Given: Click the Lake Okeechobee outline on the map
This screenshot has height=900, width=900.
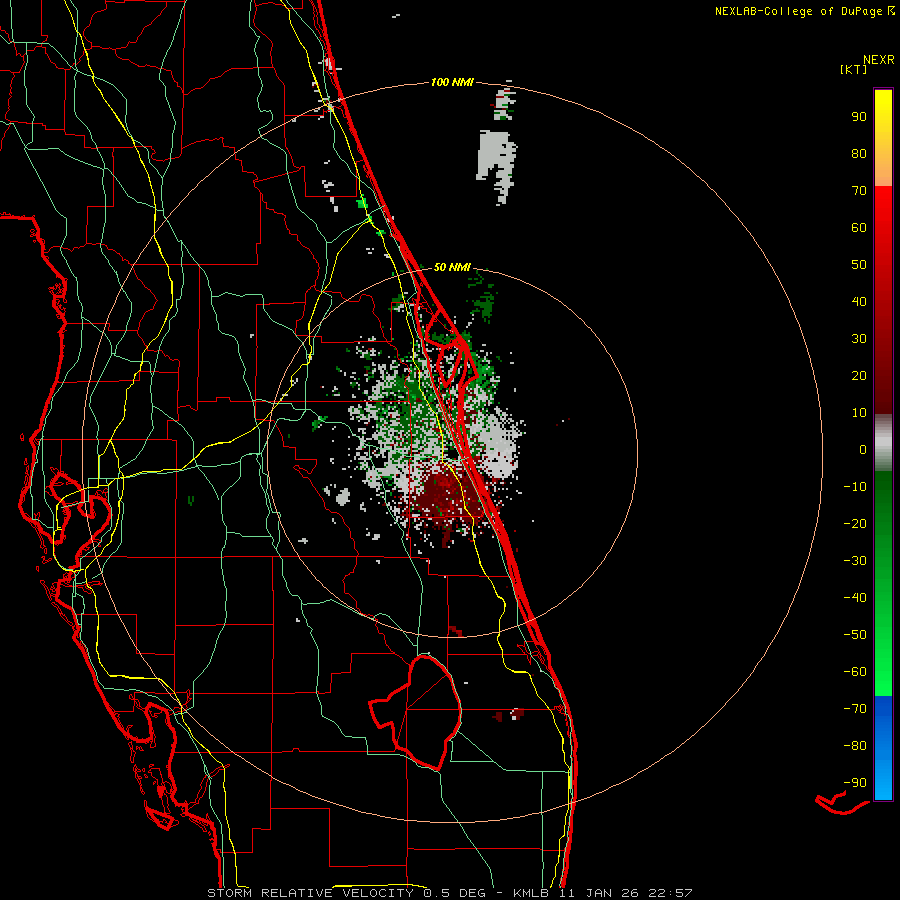Looking at the screenshot, I should point(416,712).
